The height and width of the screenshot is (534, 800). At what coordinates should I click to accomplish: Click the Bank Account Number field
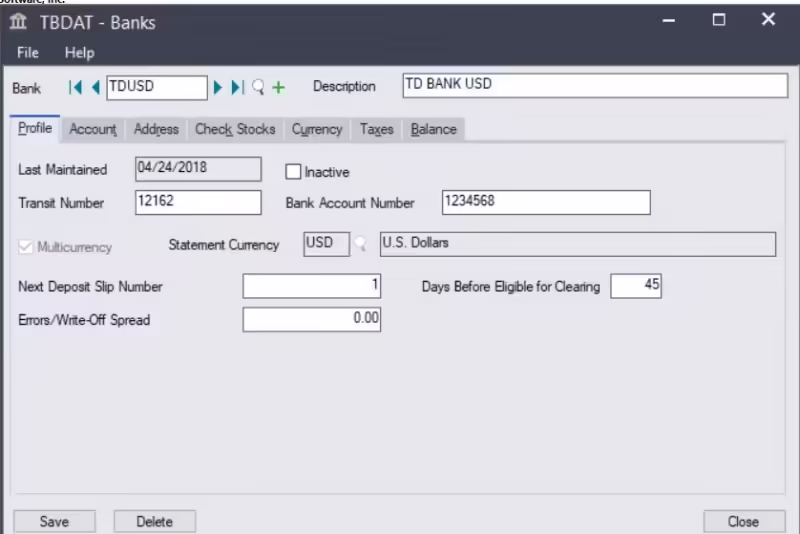[x=546, y=202]
